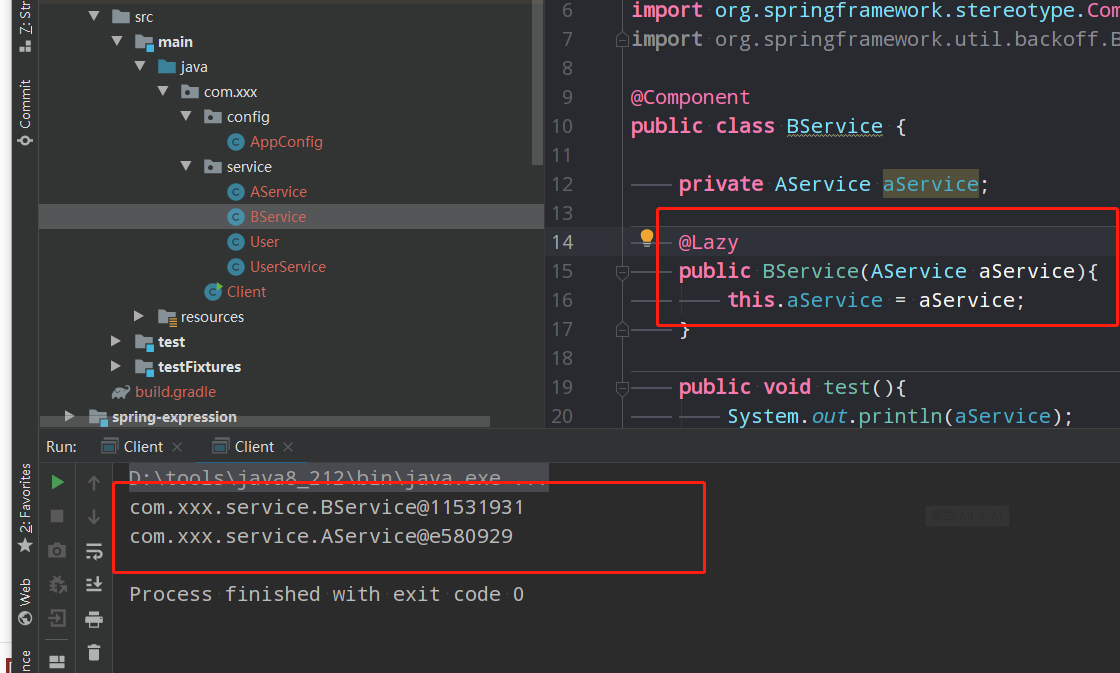
Task: Toggle the Scroll to End console icon
Action: [94, 584]
